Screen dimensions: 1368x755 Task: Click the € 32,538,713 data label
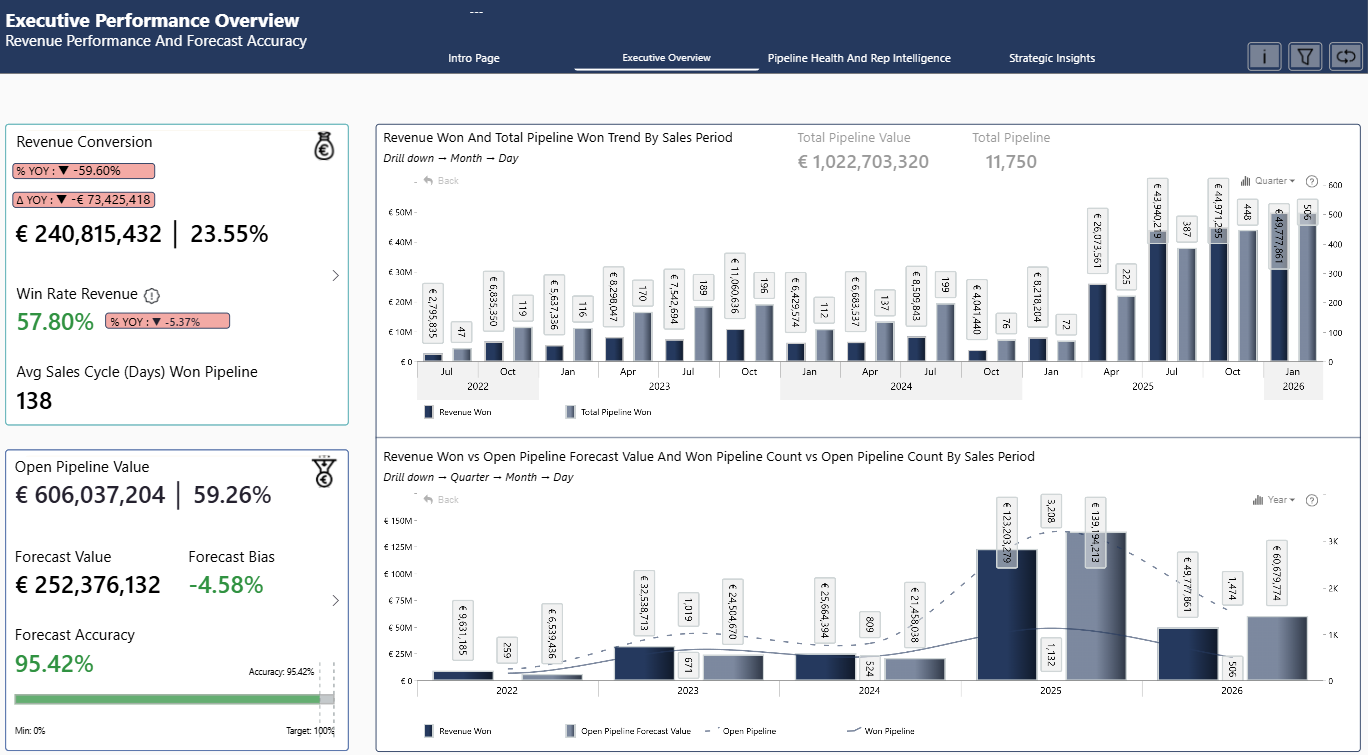pos(645,604)
